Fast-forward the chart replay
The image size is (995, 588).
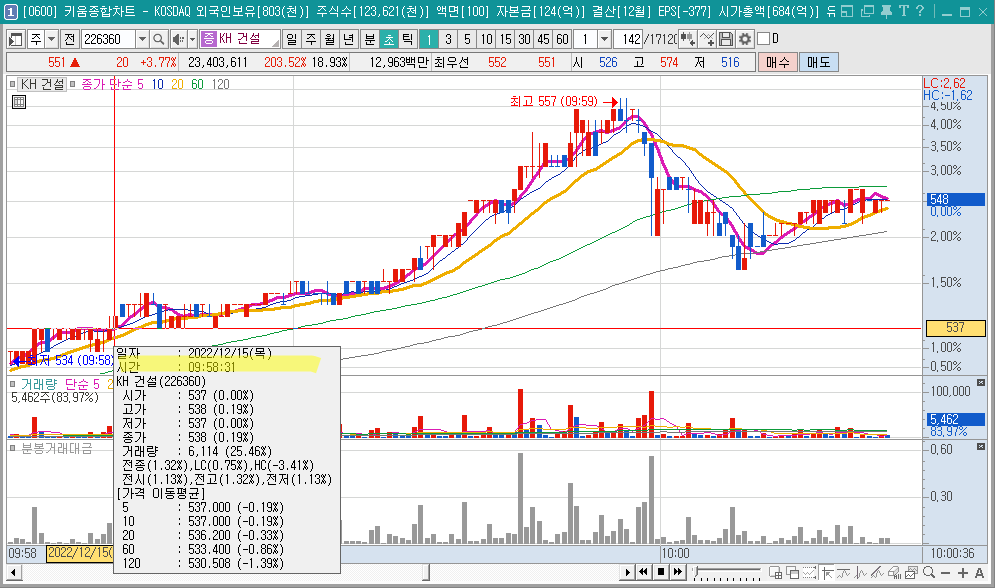coord(677,572)
